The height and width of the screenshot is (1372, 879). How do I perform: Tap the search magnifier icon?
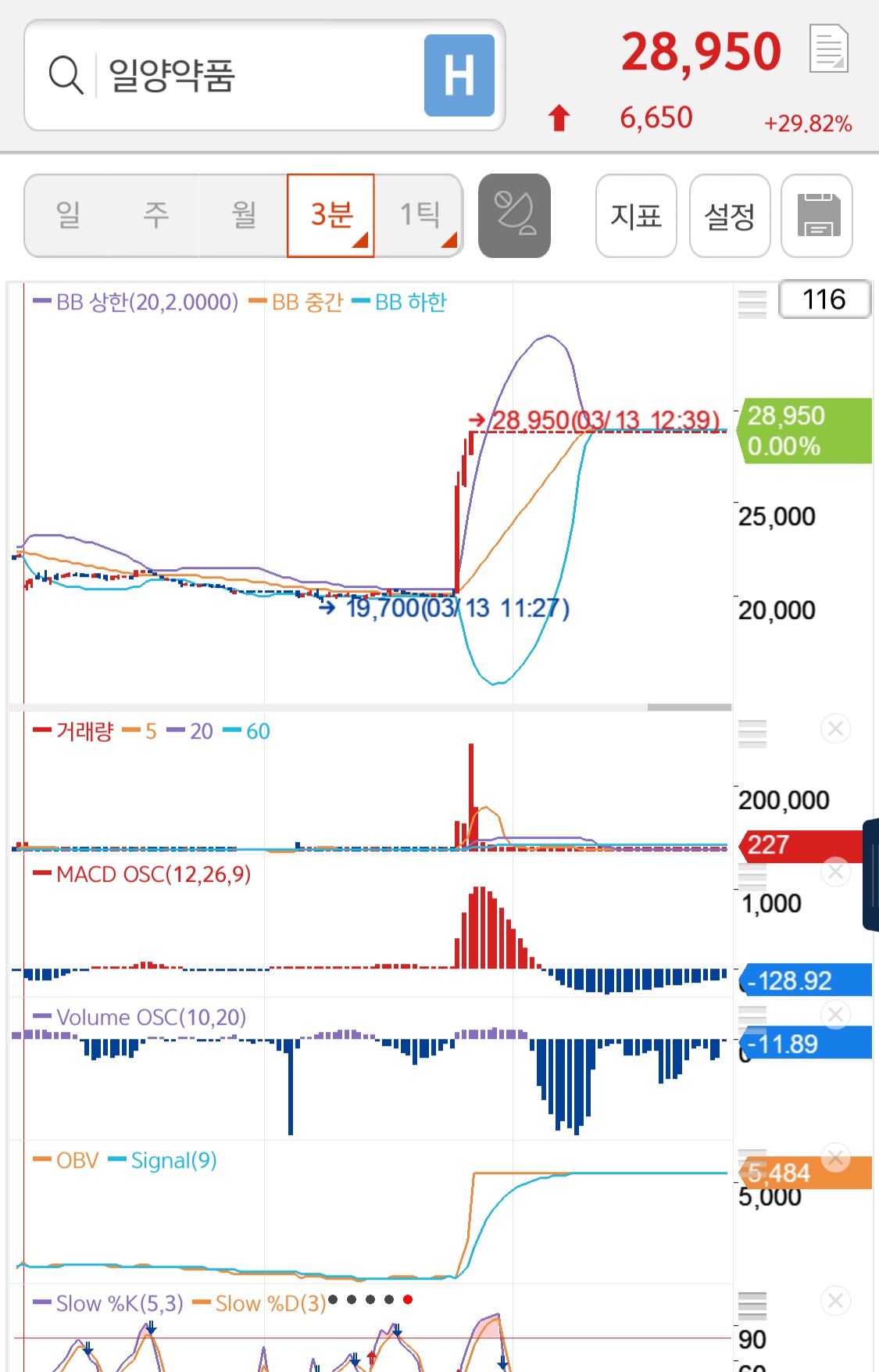tap(66, 75)
